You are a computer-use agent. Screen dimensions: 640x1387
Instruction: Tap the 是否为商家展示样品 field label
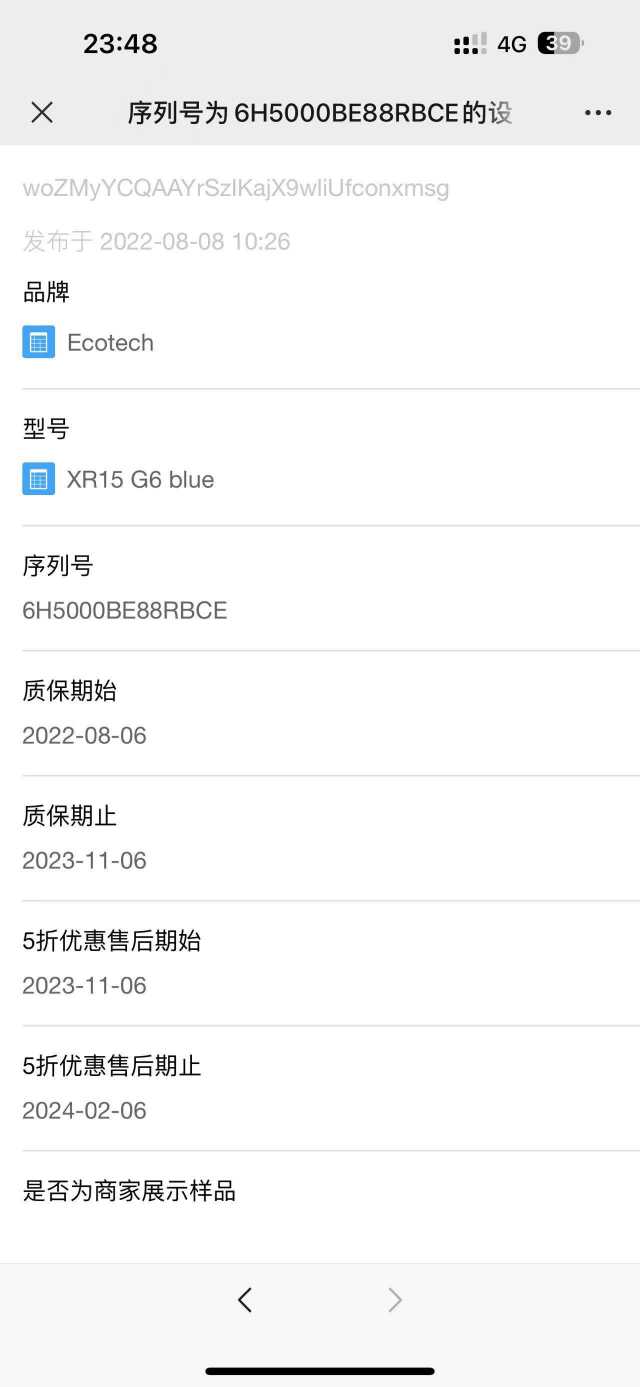[129, 1191]
